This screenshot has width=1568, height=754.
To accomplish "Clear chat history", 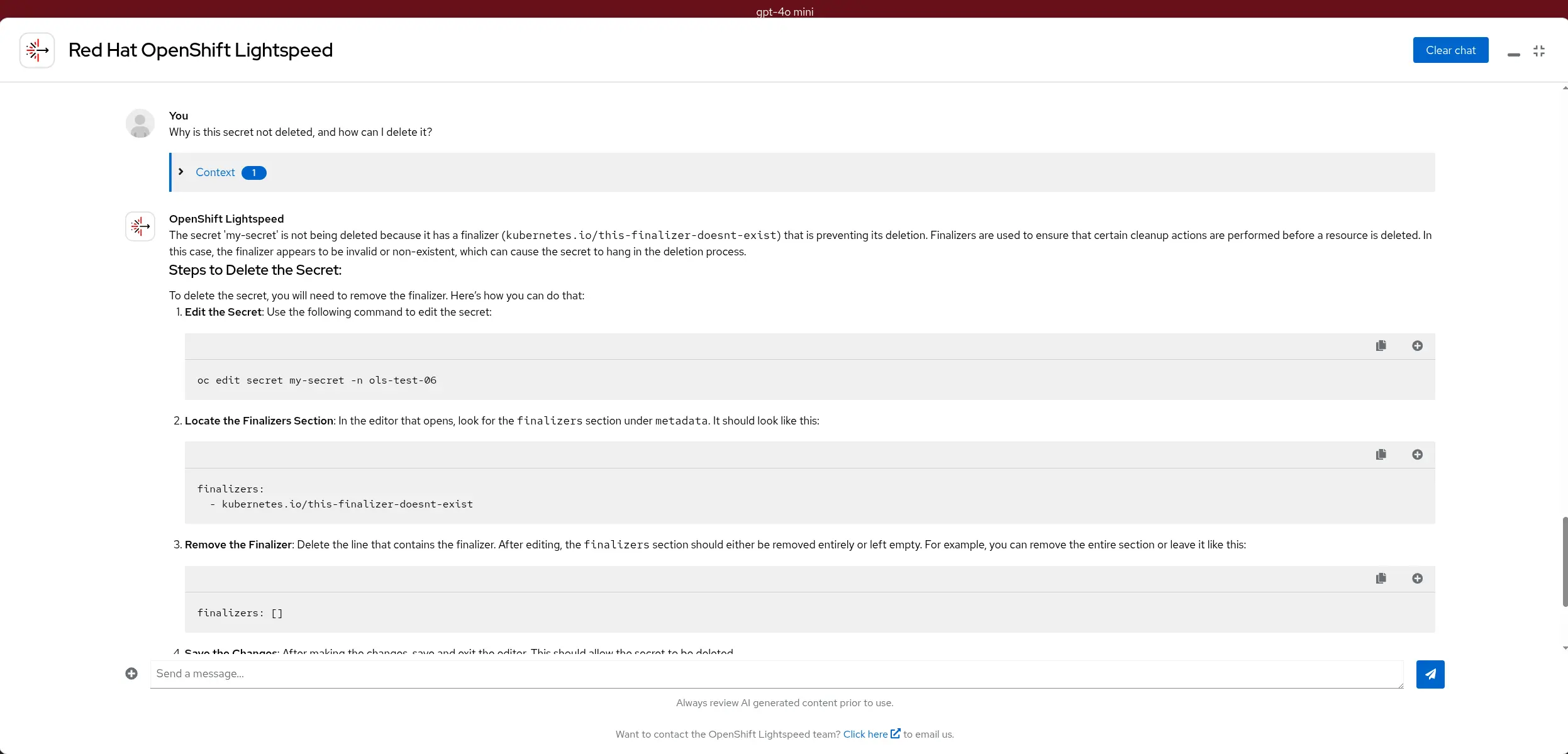I will click(1450, 50).
